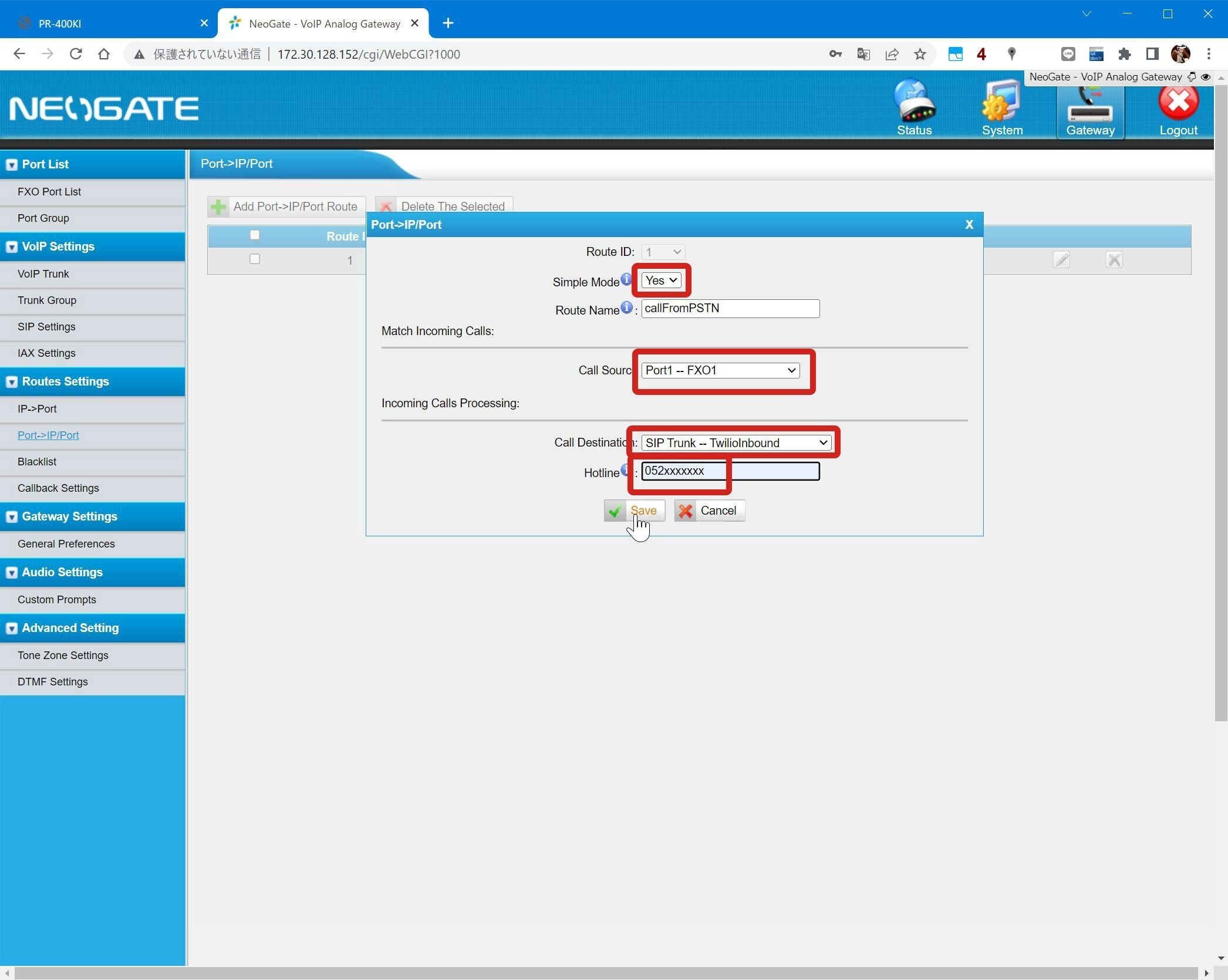
Task: Toggle the select-all checkbox in route table header
Action: [254, 235]
